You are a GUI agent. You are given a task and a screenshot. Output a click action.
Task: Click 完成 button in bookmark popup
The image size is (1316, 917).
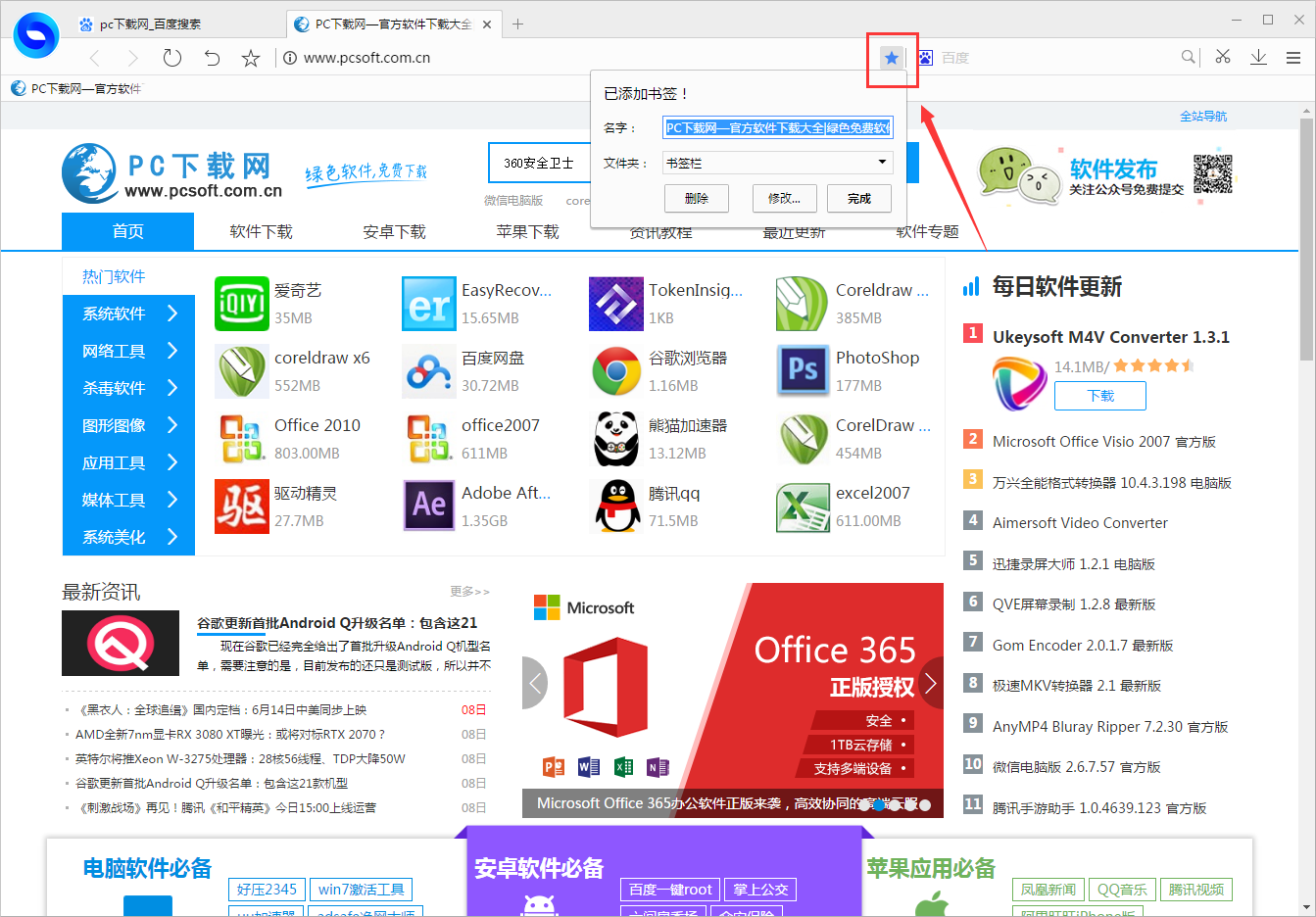click(x=859, y=198)
